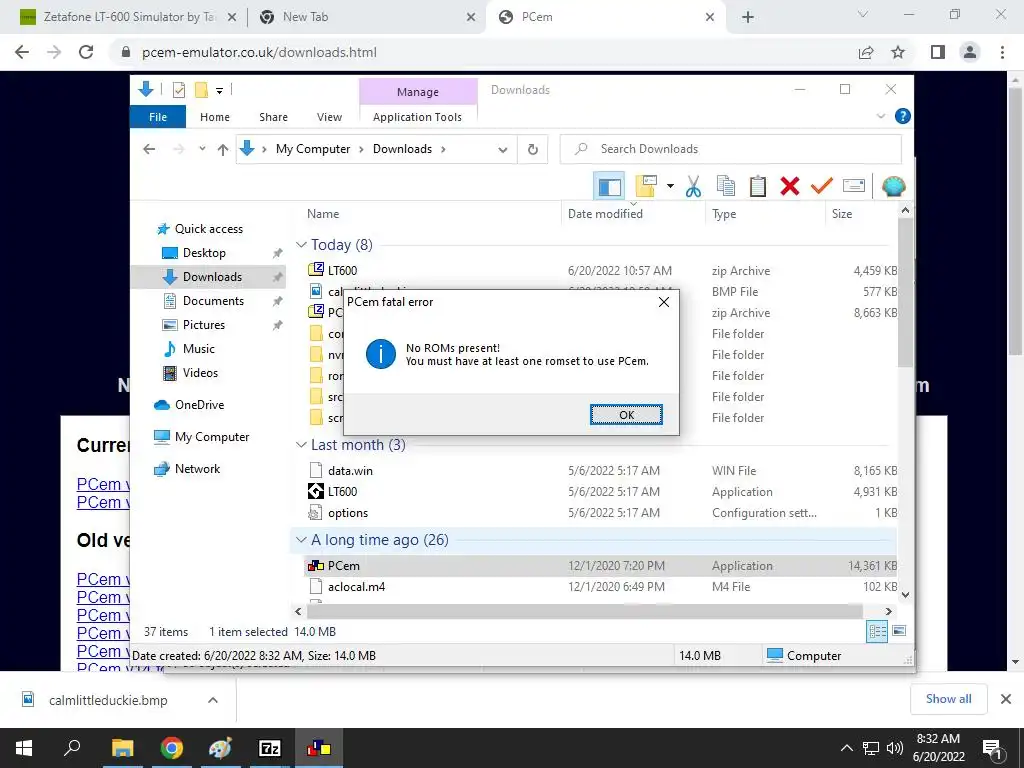Click New Folder icon in quick access toolbar
Screen dimensions: 1024x768
pyautogui.click(x=201, y=90)
